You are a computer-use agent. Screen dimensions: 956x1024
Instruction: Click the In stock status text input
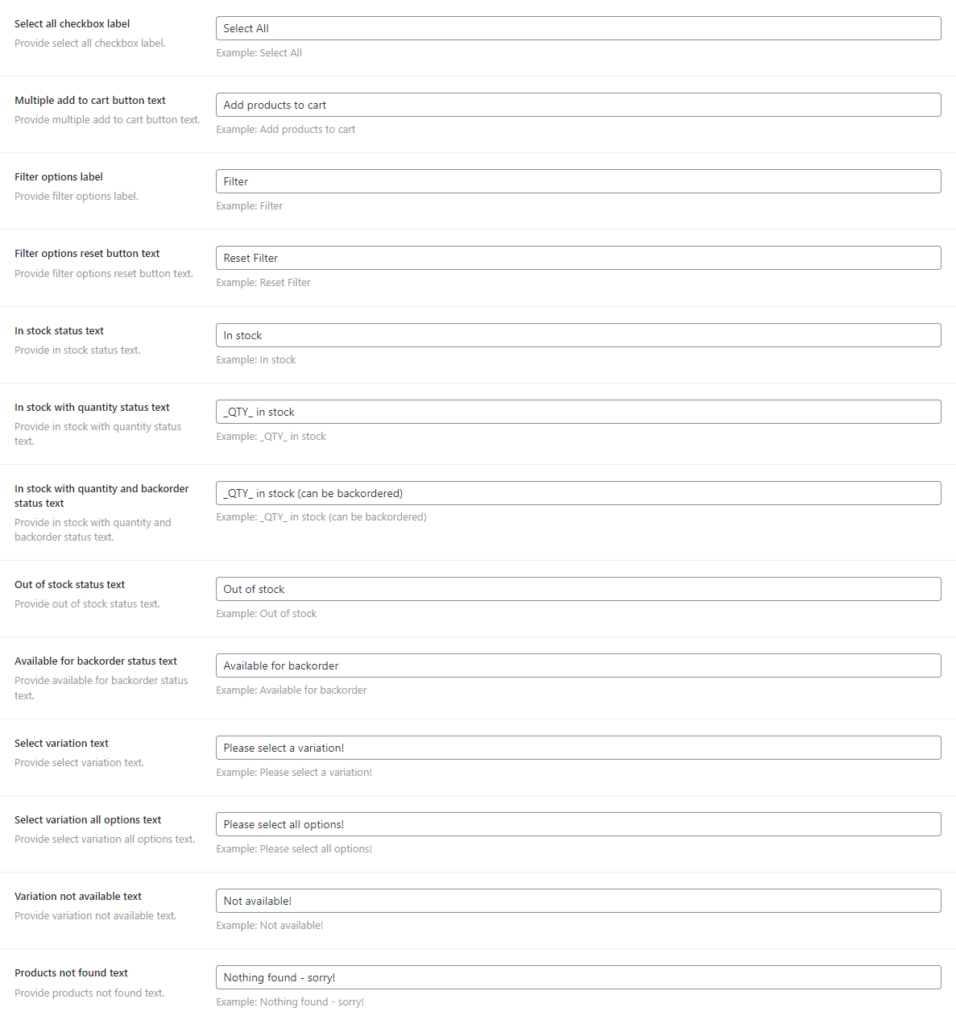(578, 335)
